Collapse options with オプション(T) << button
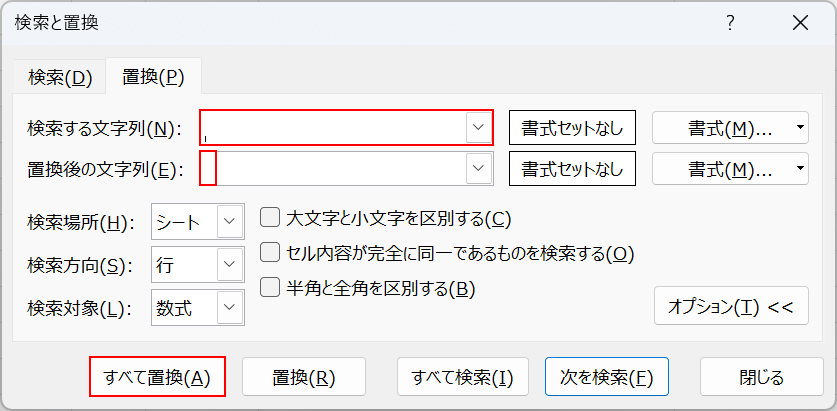The height and width of the screenshot is (411, 837). [x=730, y=307]
